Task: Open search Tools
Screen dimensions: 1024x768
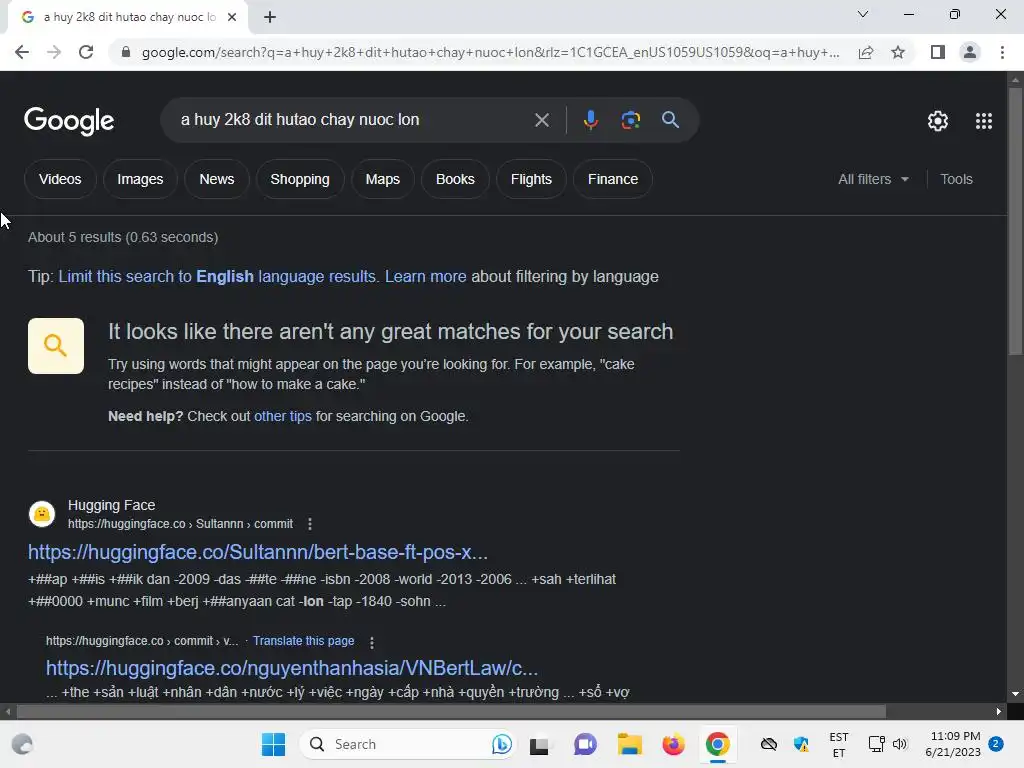Action: 956,179
